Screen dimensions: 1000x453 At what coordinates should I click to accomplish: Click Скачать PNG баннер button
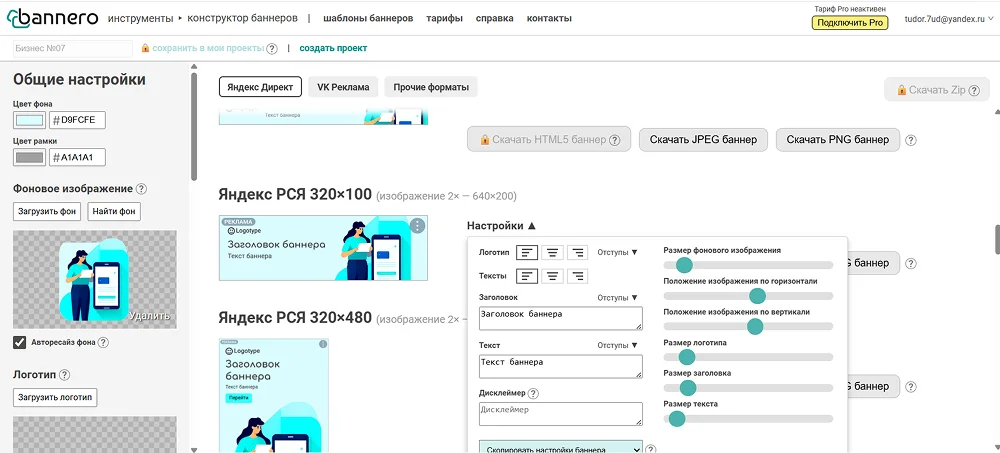click(x=837, y=140)
